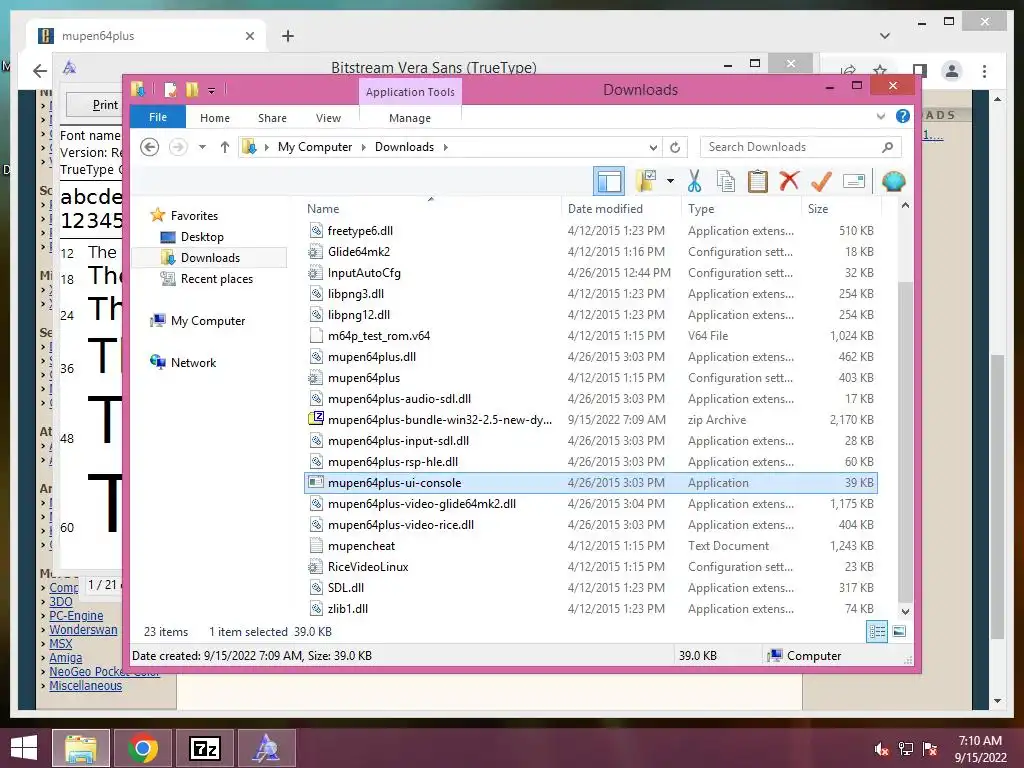The height and width of the screenshot is (768, 1024).
Task: Select Favorites in the navigation pane
Action: tap(194, 216)
